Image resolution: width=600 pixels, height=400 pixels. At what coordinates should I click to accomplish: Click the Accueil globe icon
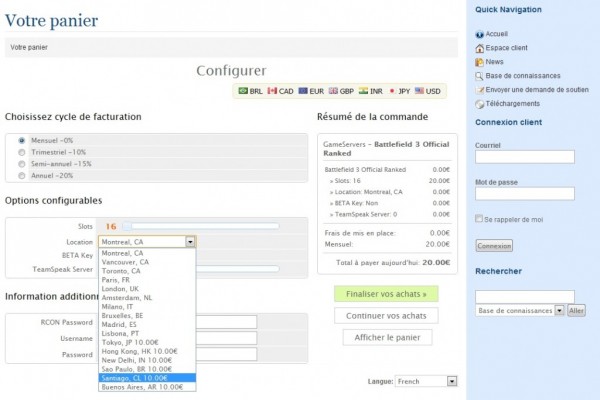point(479,34)
